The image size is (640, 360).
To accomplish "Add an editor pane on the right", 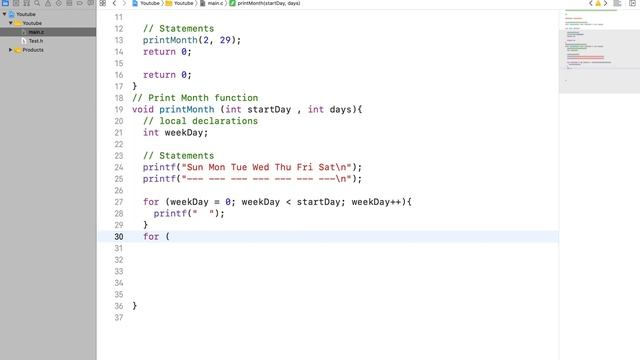I will (632, 3).
